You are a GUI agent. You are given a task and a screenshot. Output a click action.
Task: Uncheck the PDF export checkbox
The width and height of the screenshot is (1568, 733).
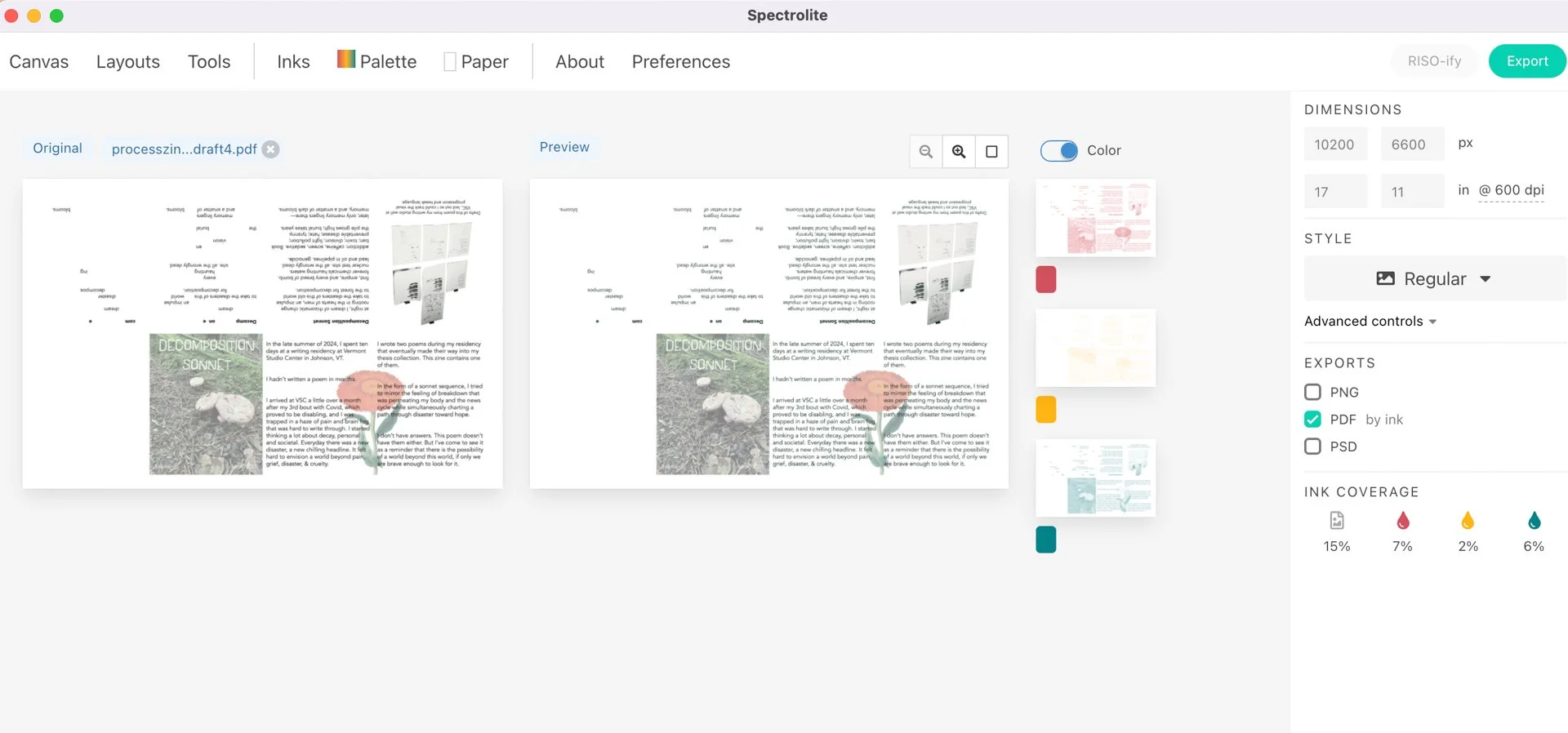[x=1312, y=420]
